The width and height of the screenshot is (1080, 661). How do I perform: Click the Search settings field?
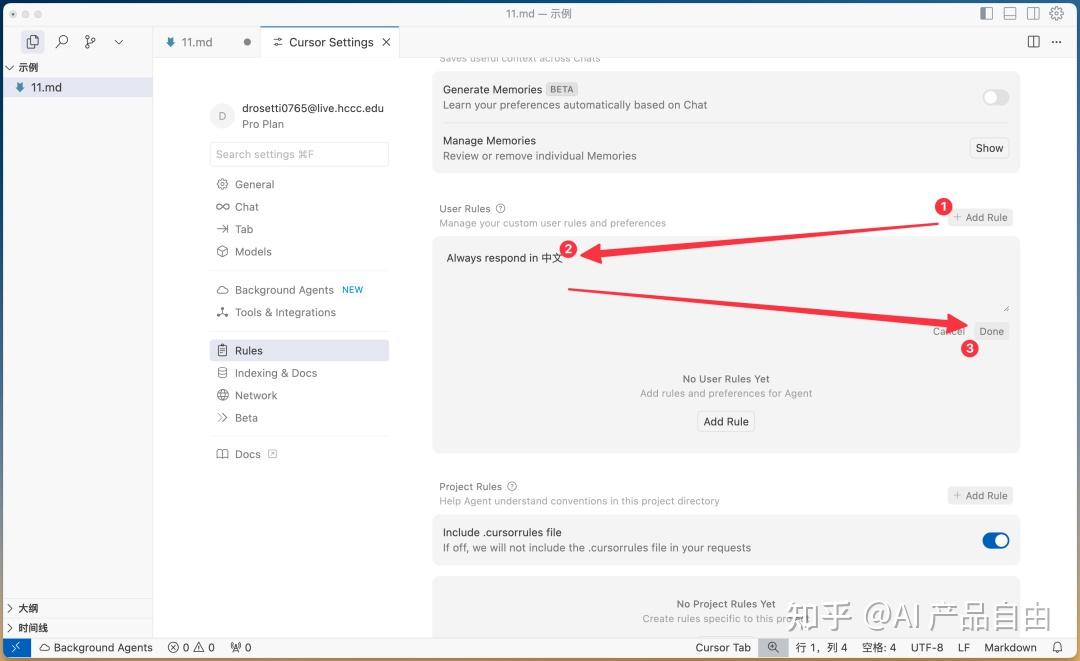tap(299, 154)
